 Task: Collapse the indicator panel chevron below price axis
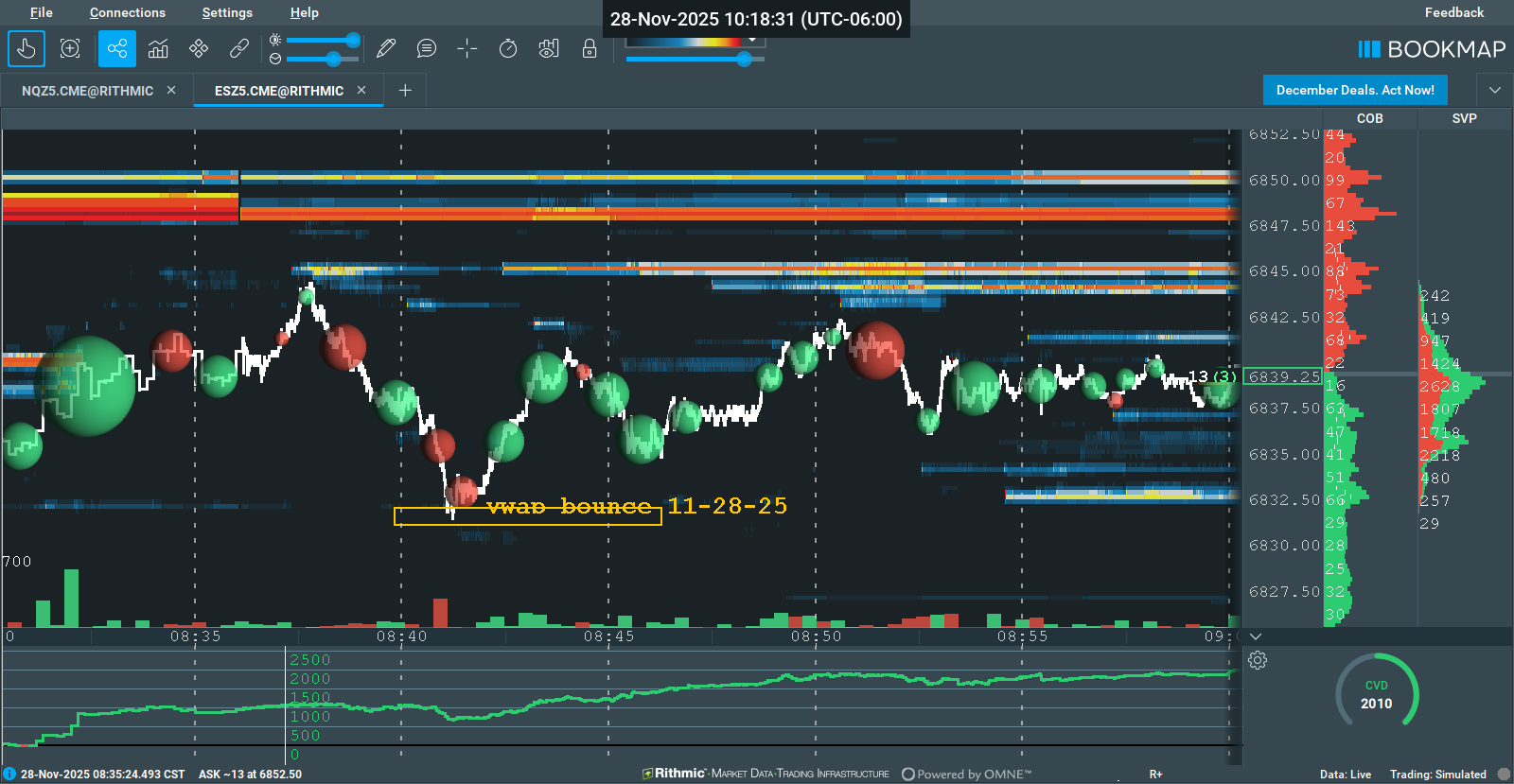1256,636
